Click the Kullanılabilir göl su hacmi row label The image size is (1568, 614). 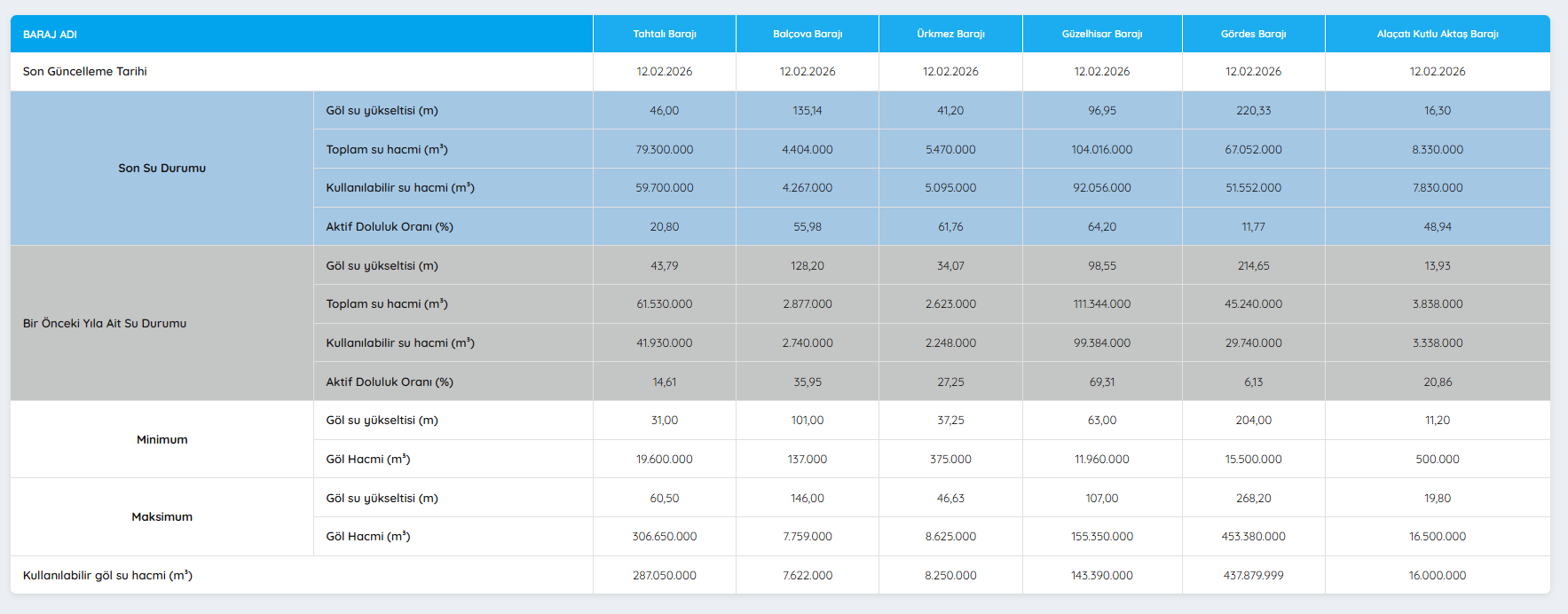(107, 576)
